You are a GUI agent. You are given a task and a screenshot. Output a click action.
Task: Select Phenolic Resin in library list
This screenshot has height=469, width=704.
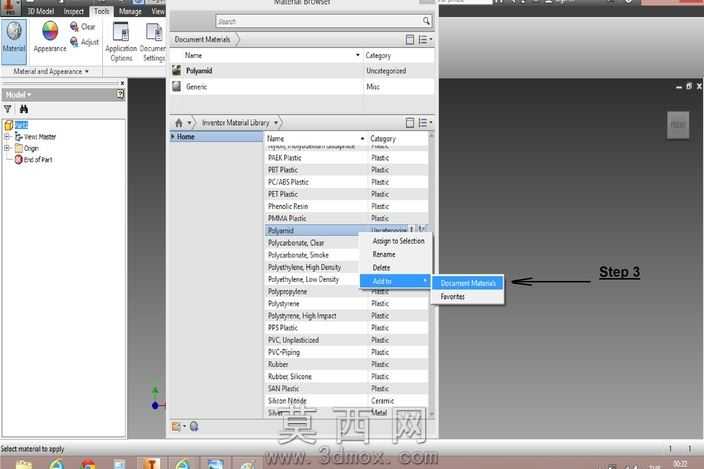pos(347,206)
